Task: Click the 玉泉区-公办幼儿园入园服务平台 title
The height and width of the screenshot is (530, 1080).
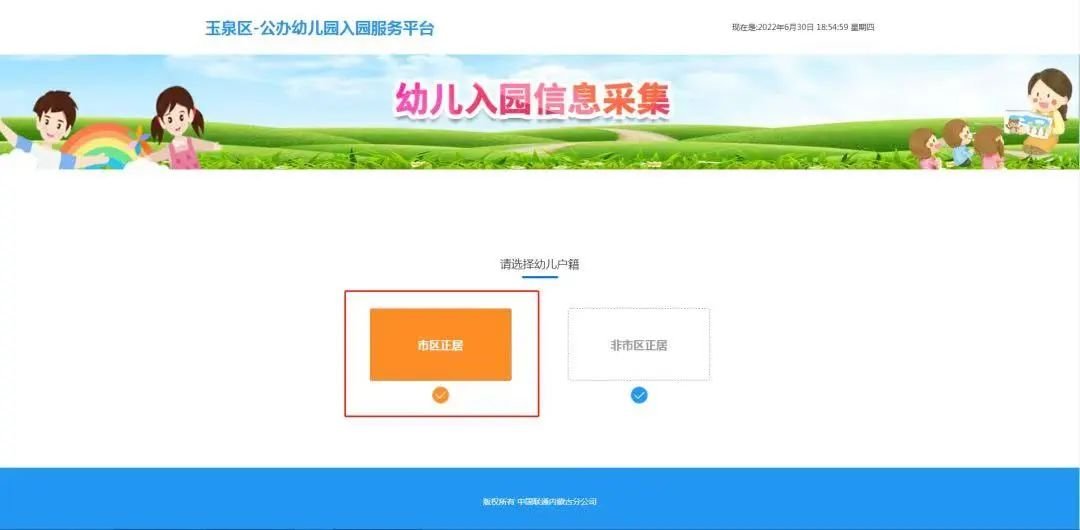Action: click(x=320, y=28)
